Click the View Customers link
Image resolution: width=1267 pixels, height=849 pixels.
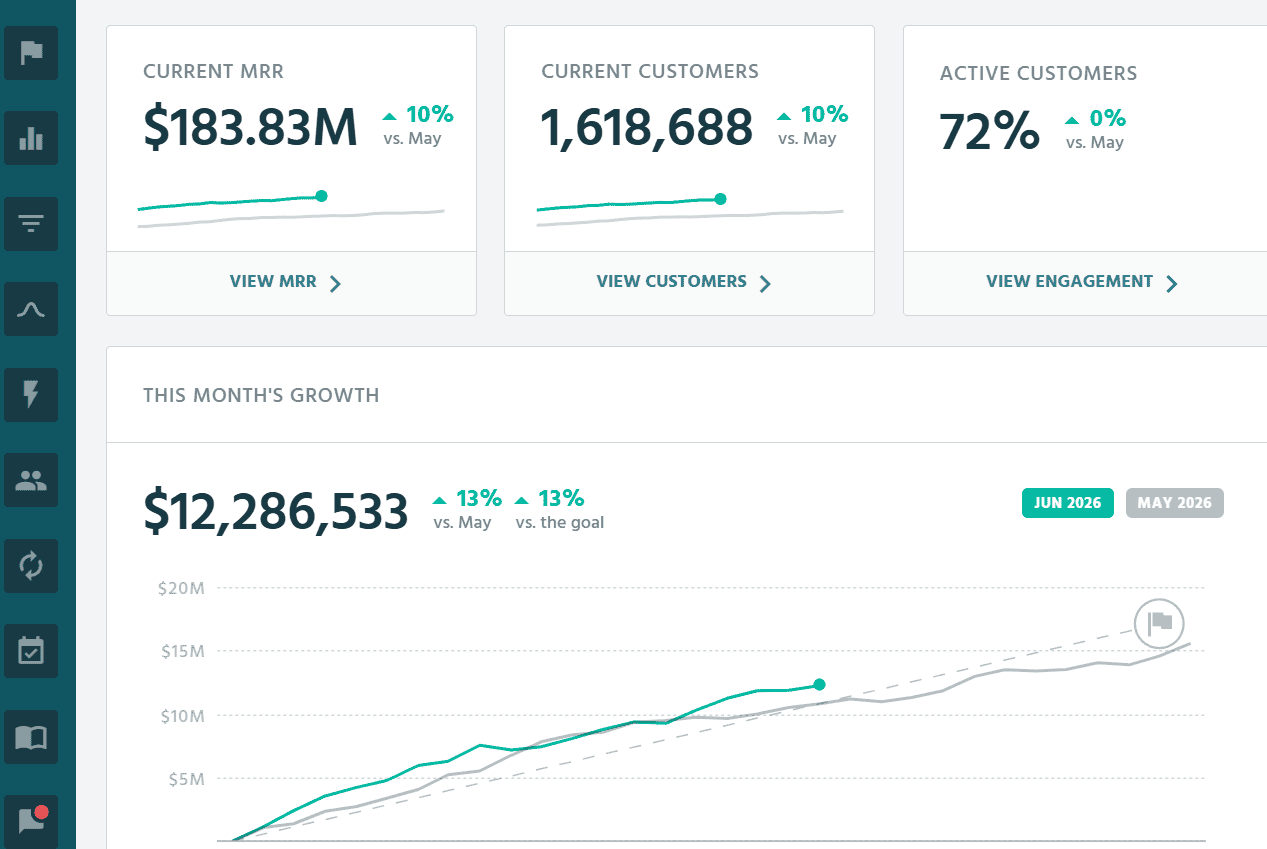pyautogui.click(x=672, y=282)
